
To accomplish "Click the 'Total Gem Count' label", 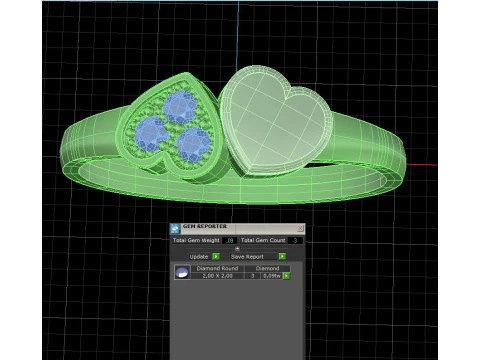I will tap(263, 240).
